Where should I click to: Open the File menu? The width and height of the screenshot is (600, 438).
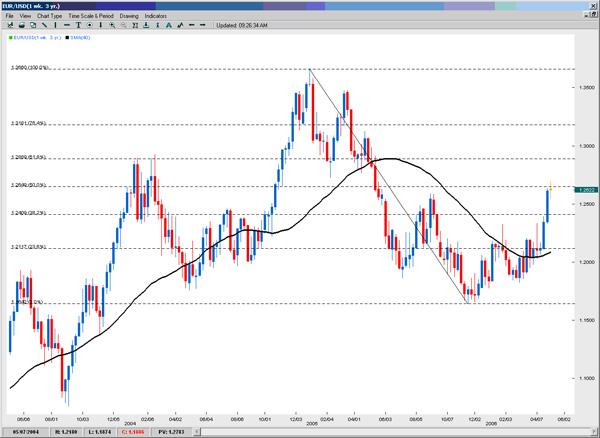9,16
